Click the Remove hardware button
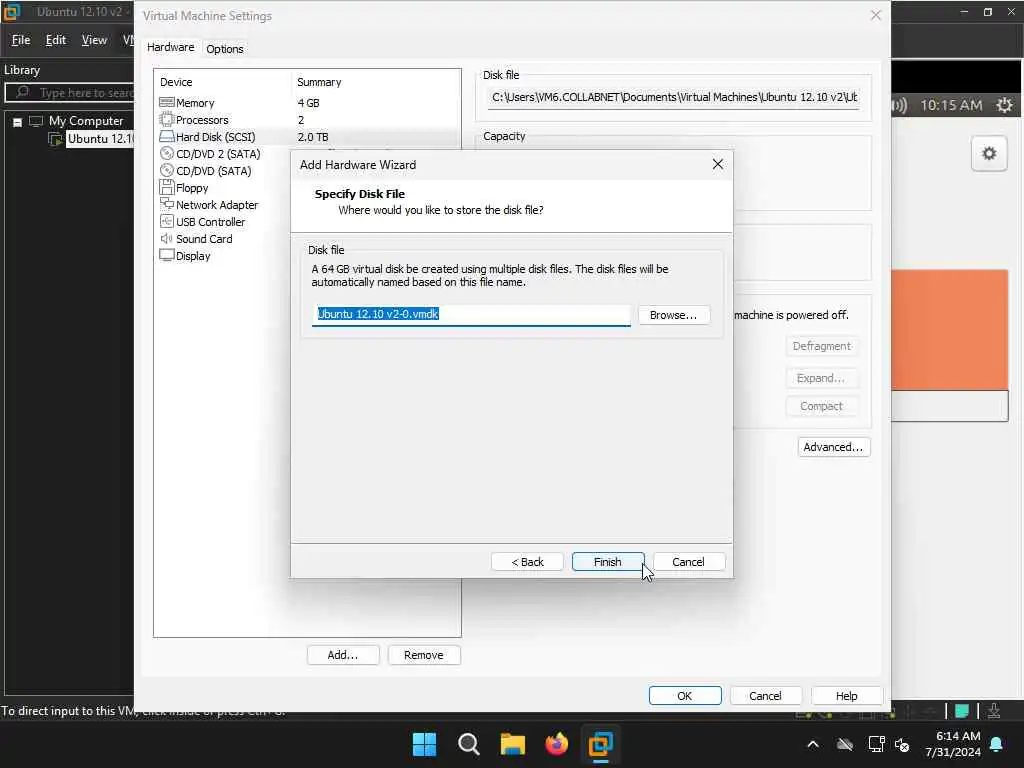The width and height of the screenshot is (1024, 768). (x=424, y=655)
